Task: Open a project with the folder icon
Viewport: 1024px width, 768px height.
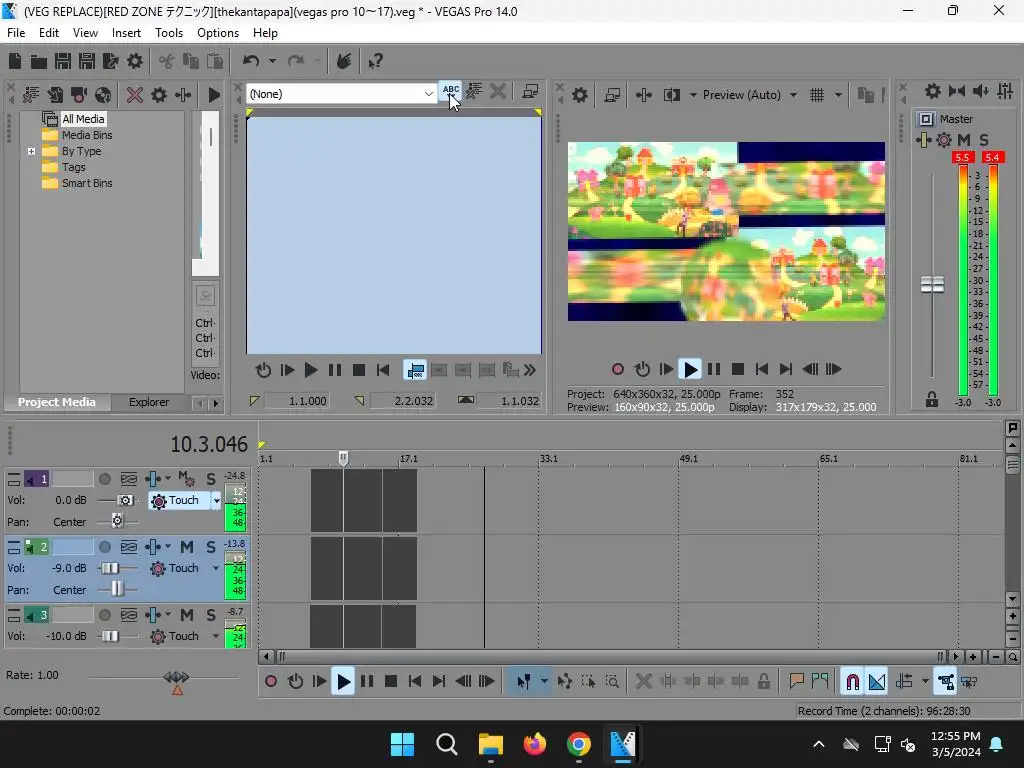Action: (39, 61)
